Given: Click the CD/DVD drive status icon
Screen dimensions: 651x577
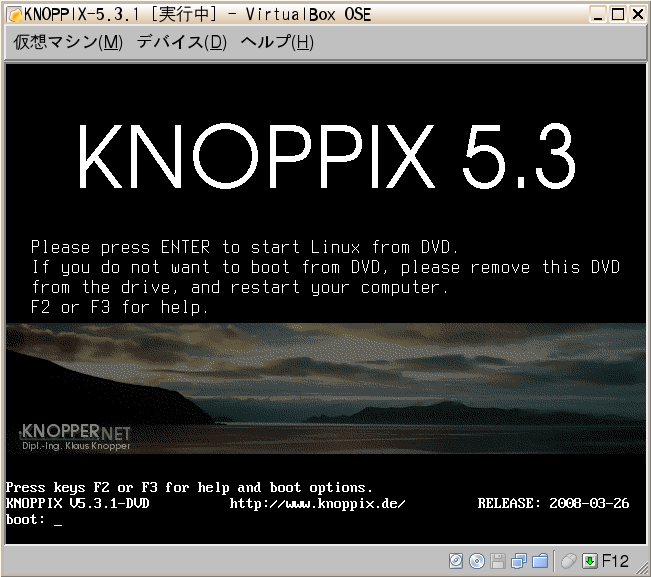Looking at the screenshot, I should [477, 561].
